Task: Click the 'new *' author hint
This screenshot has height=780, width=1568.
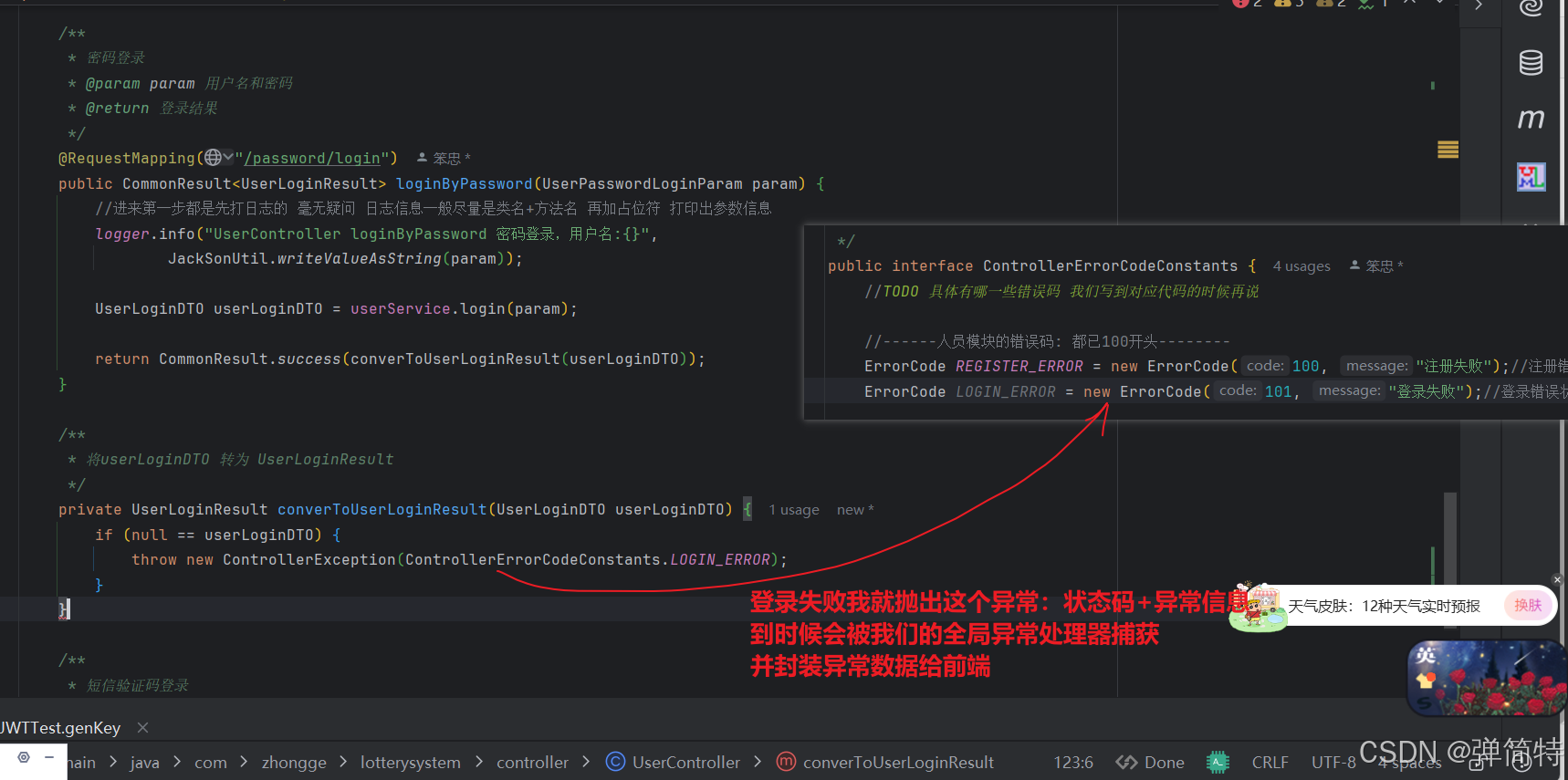Action: click(855, 510)
